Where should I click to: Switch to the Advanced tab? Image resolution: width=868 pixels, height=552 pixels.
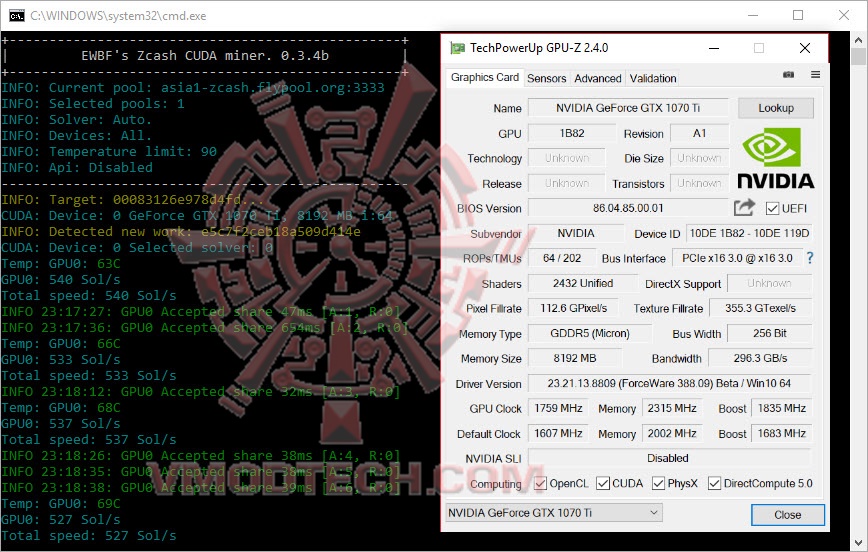(598, 79)
